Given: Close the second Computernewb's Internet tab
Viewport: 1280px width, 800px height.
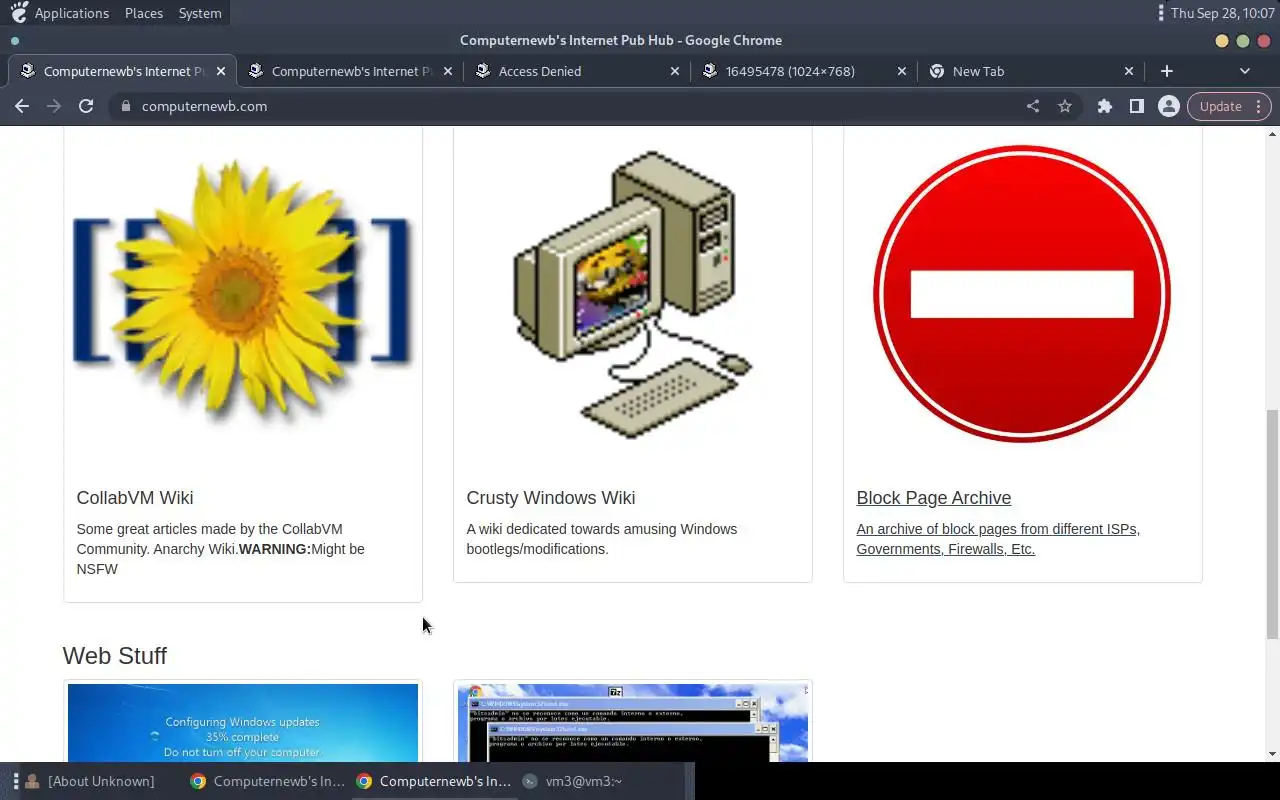Looking at the screenshot, I should (448, 71).
